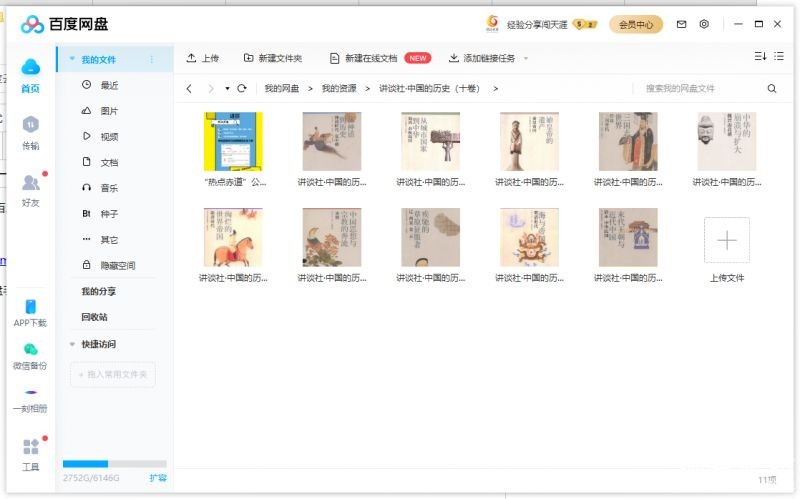The height and width of the screenshot is (499, 800).
Task: Click the 经验分享闯天涯 username
Action: [537, 24]
